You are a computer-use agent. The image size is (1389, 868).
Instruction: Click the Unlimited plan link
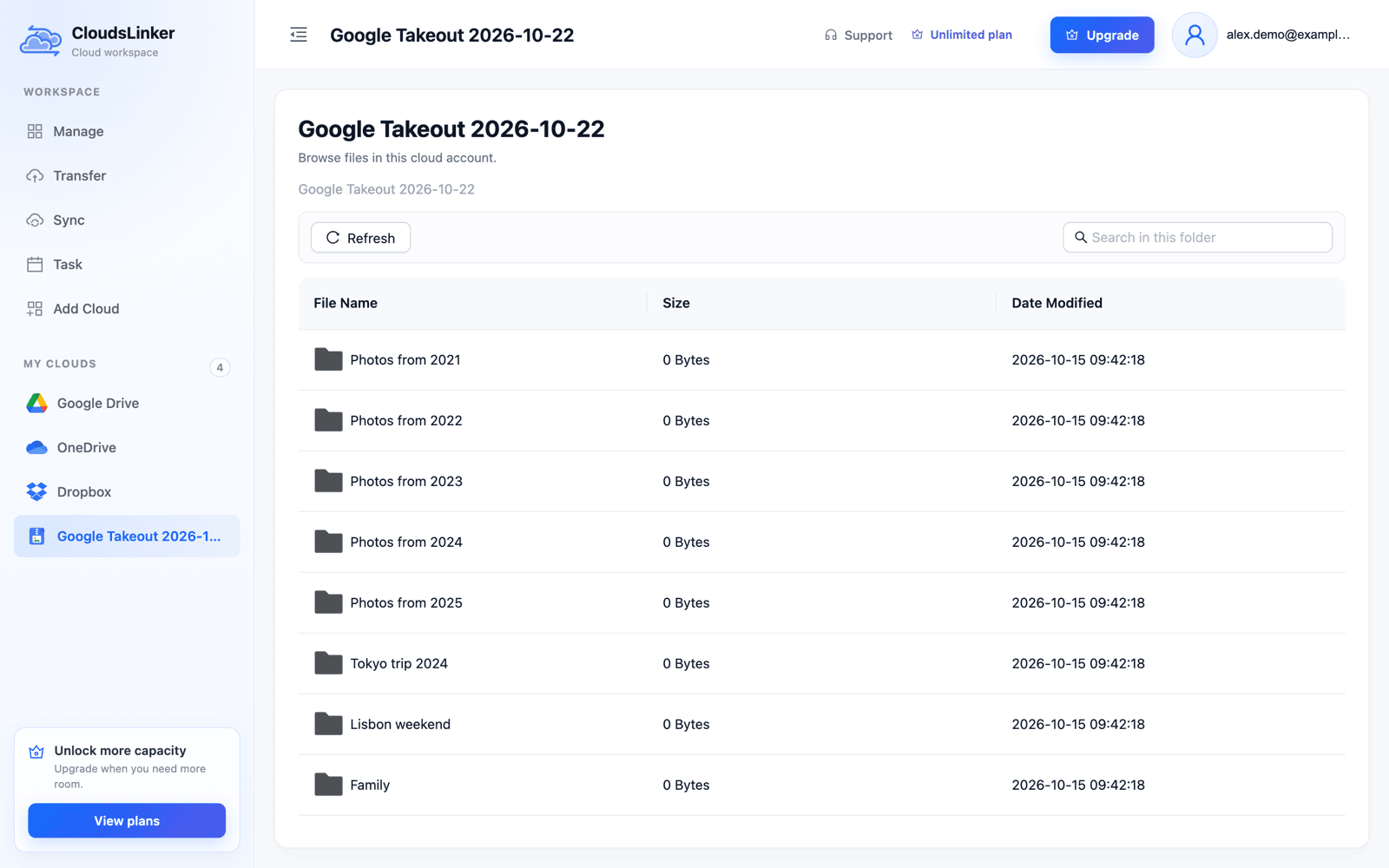click(x=962, y=35)
